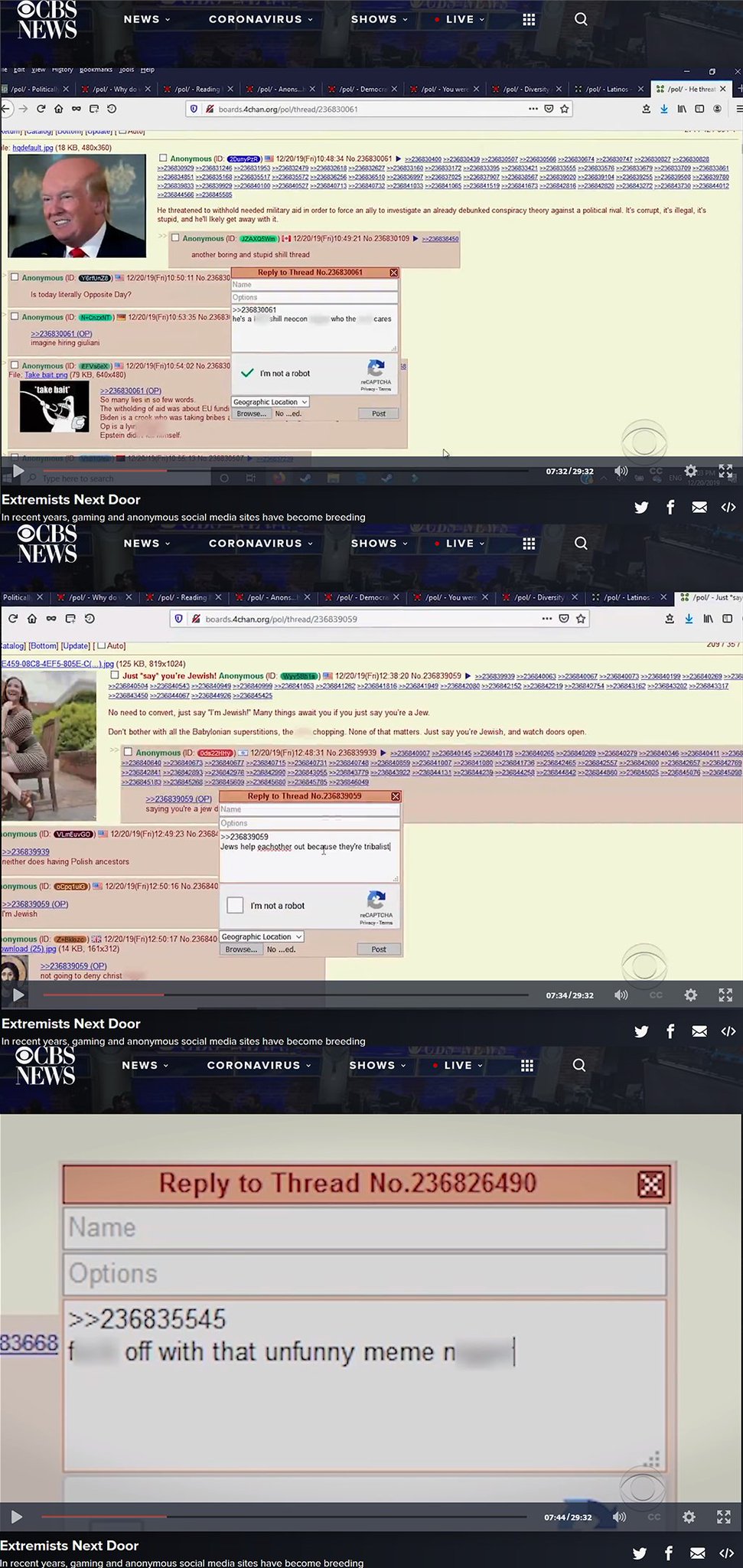Focus the Name field in thread 236826490 reply
Viewport: 743px width, 1568px height.
(x=365, y=1228)
